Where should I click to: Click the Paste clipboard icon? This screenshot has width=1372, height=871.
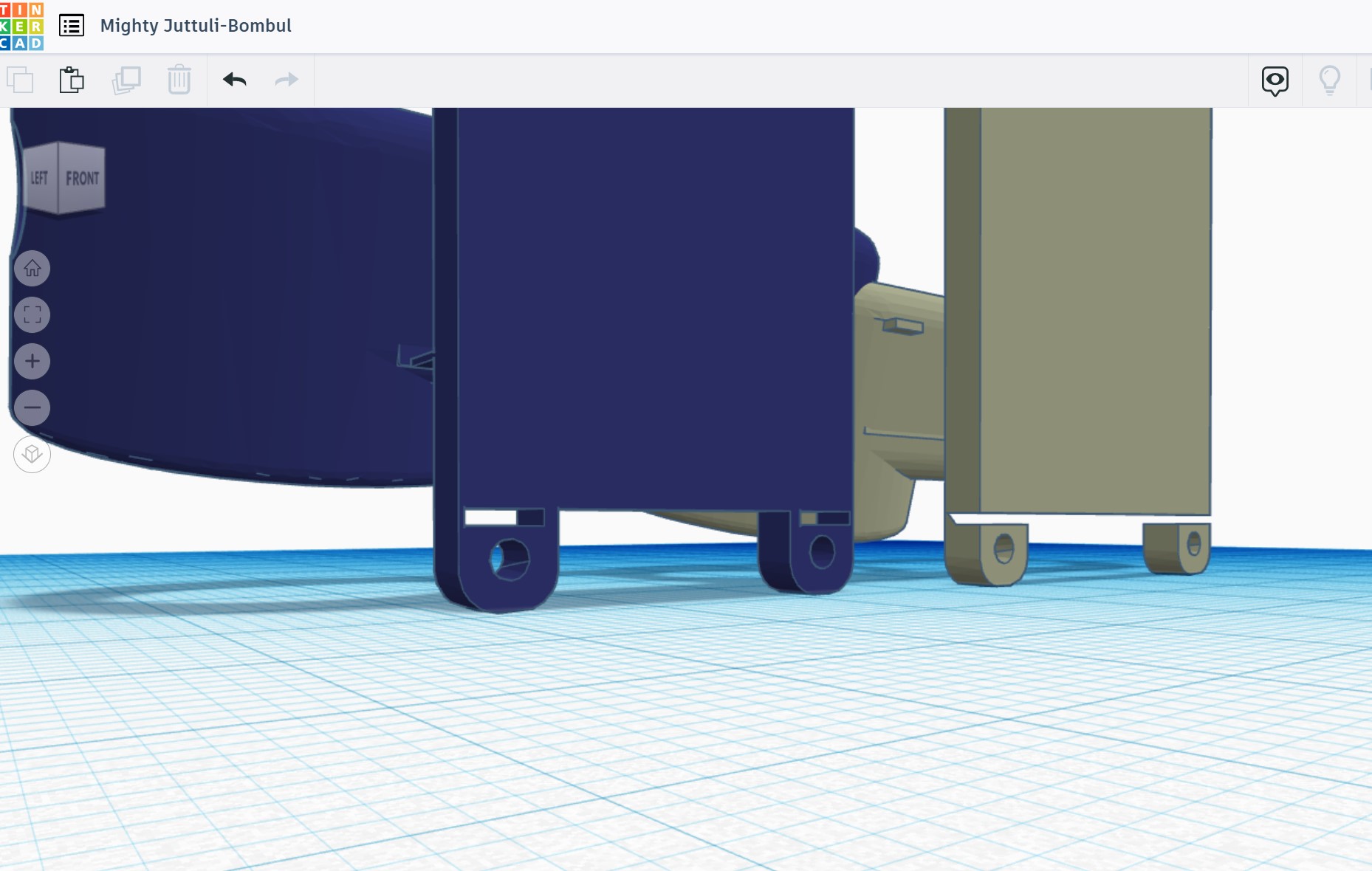click(72, 80)
